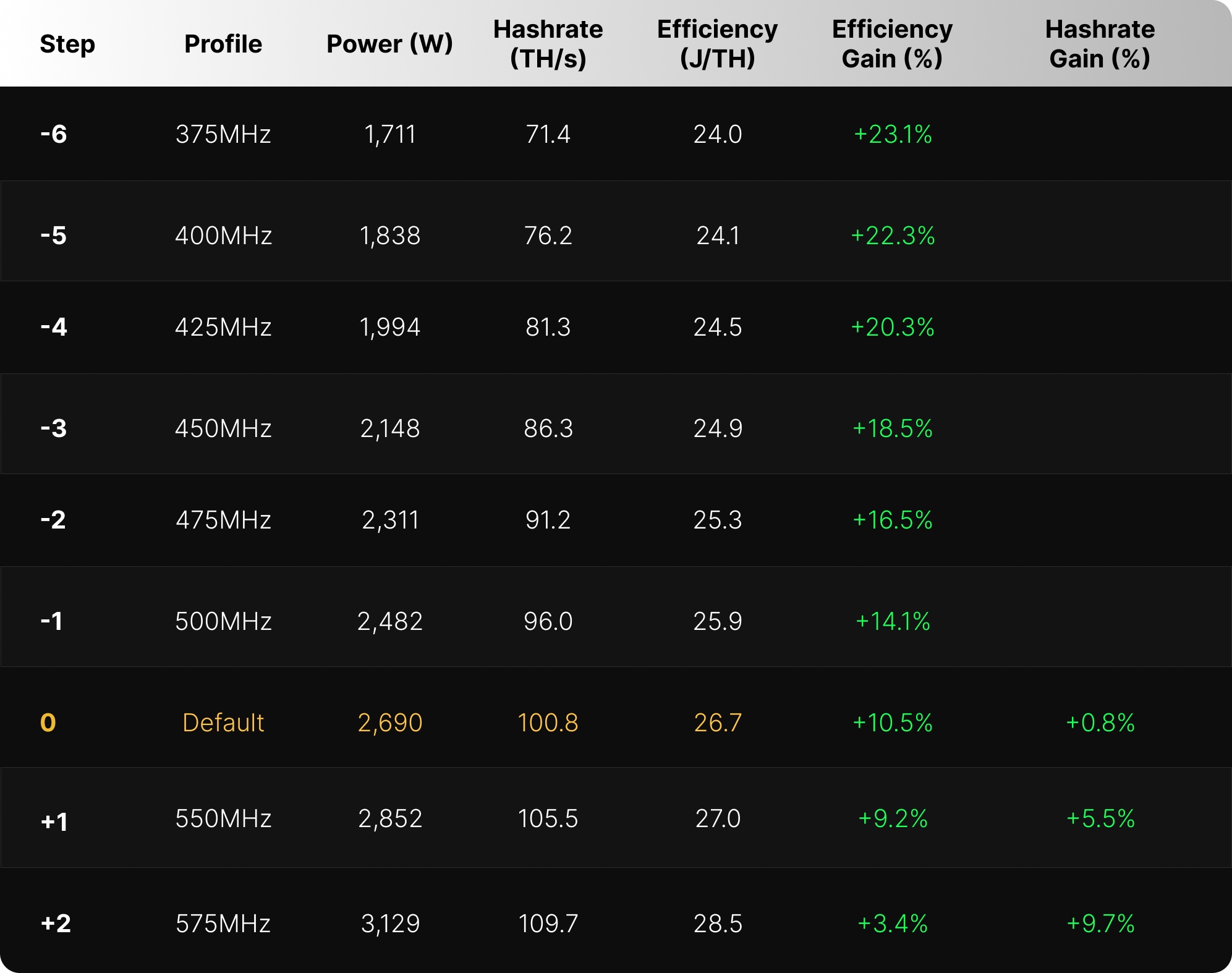Click the 3,129 power value
The width and height of the screenshot is (1232, 973).
tap(390, 924)
